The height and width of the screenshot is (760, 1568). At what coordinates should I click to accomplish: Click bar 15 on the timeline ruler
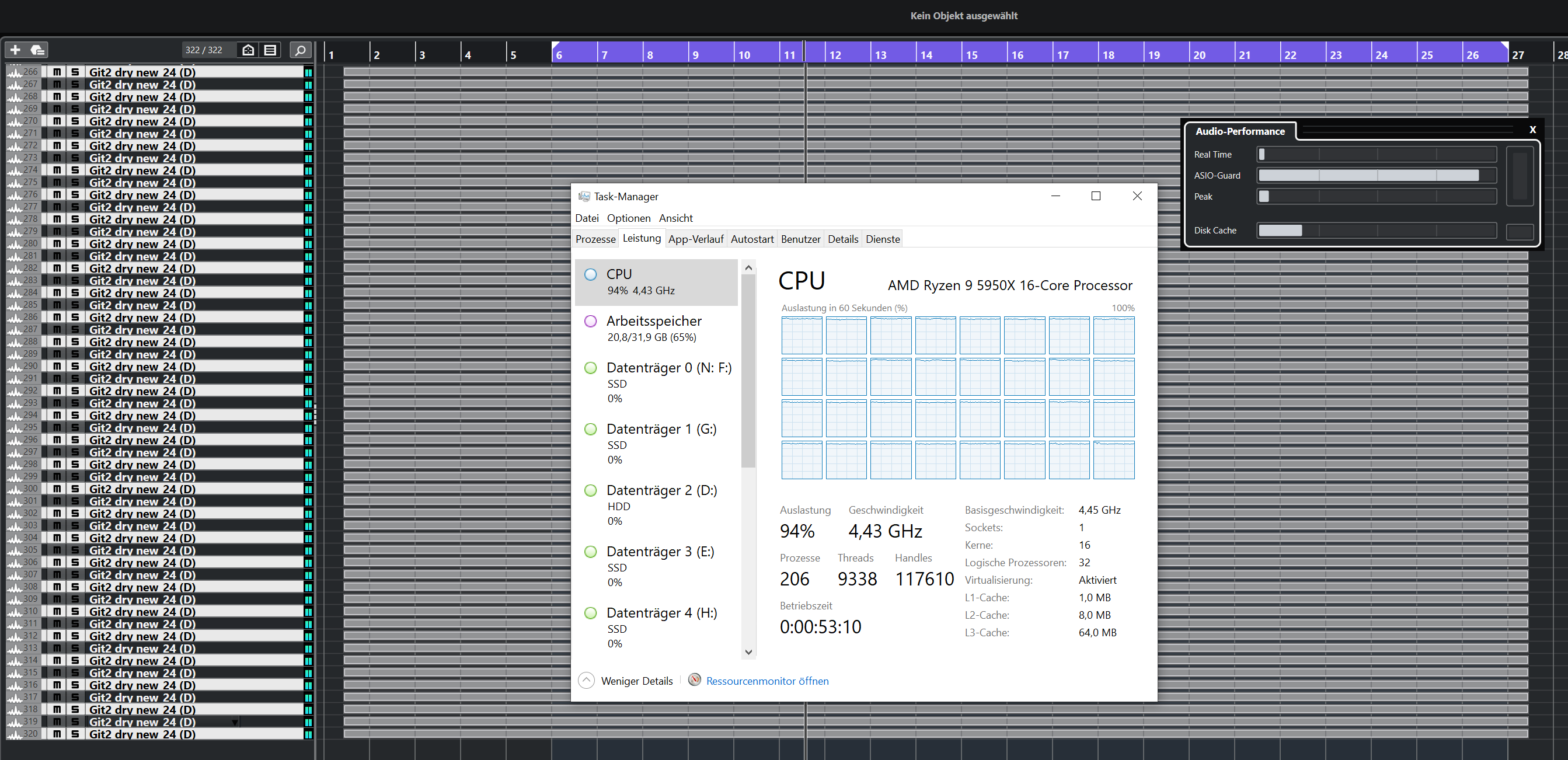tap(971, 55)
